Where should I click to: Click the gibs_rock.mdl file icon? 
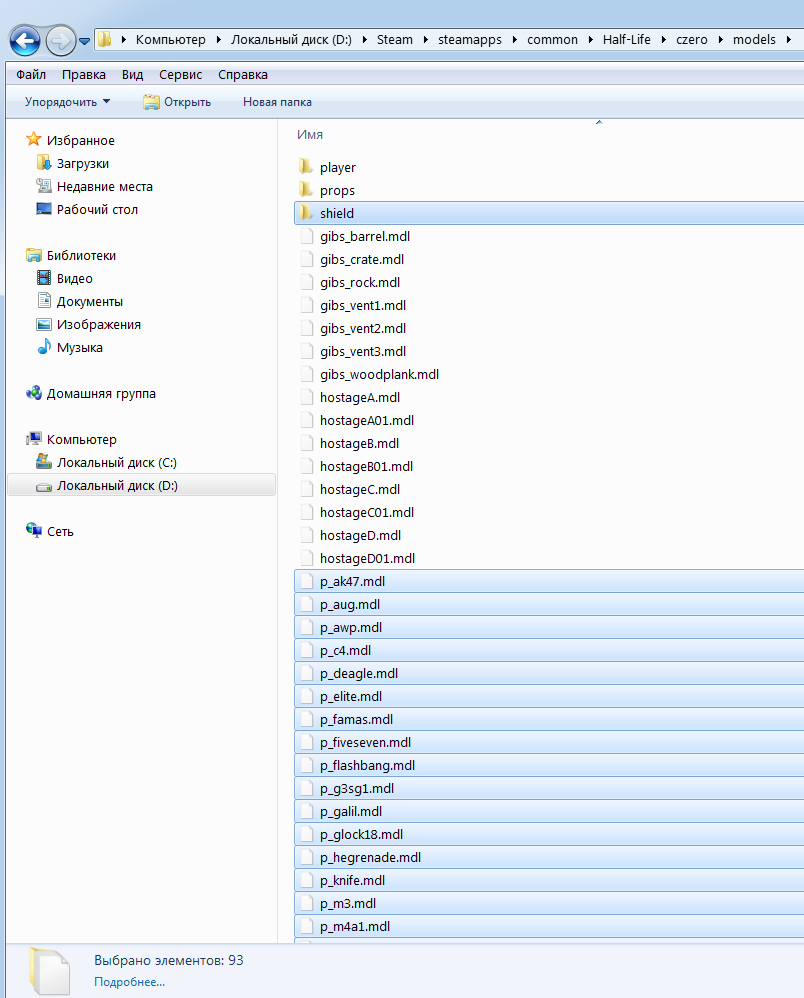[x=307, y=282]
